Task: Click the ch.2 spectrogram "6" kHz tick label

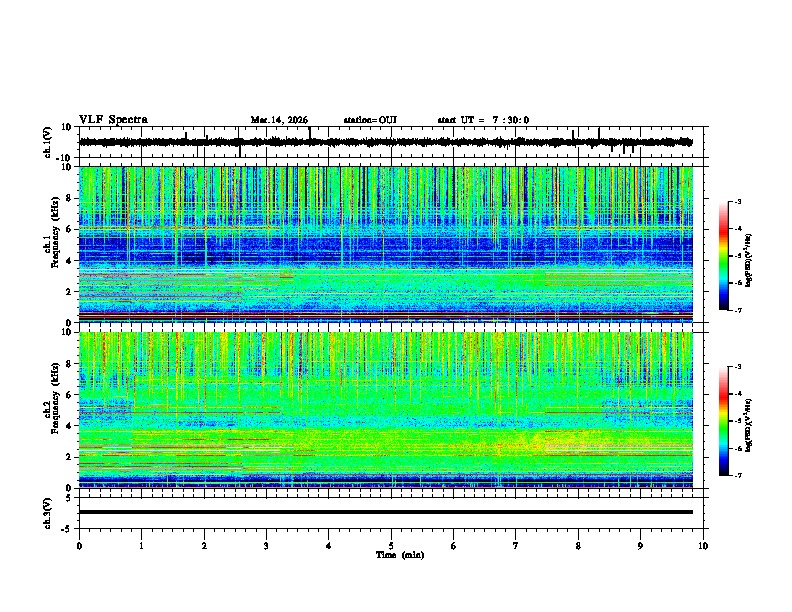Action: 70,395
